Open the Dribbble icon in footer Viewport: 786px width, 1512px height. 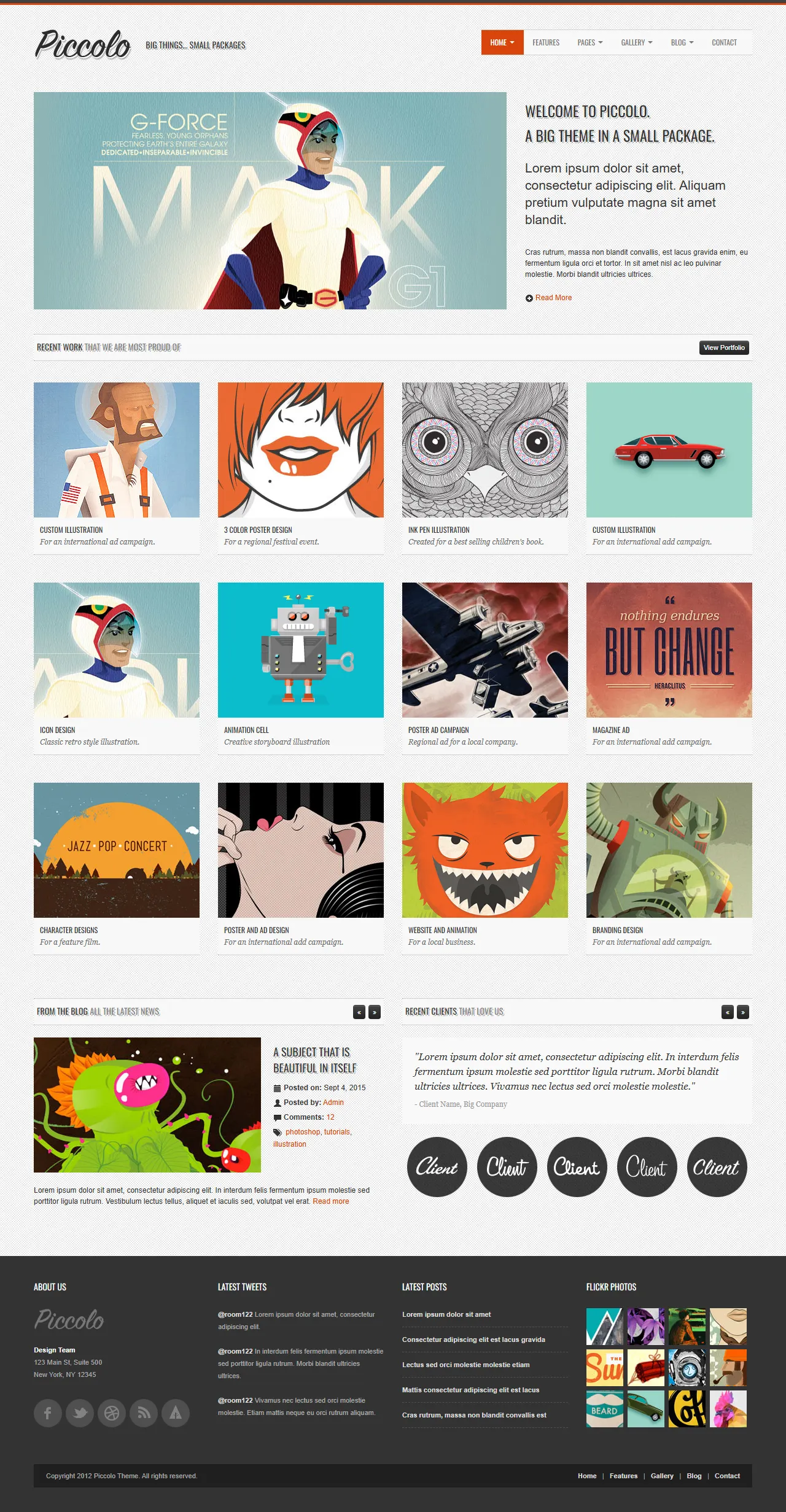[x=112, y=1413]
